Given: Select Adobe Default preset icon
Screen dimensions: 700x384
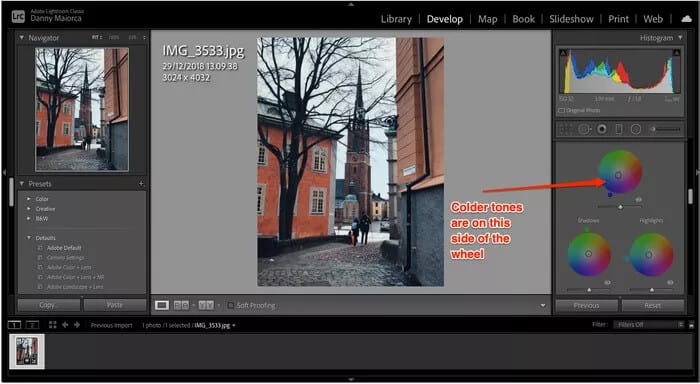Looking at the screenshot, I should point(40,248).
